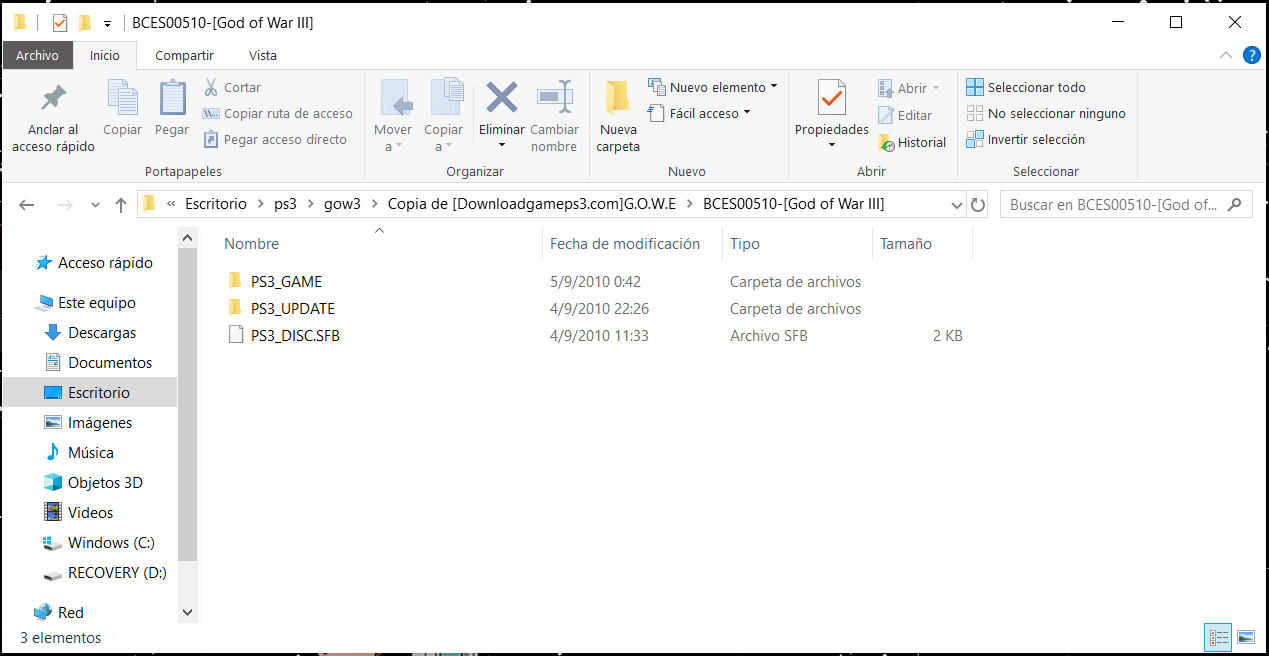1269x656 pixels.
Task: Click ps3 in the address breadcrumb
Action: click(285, 204)
